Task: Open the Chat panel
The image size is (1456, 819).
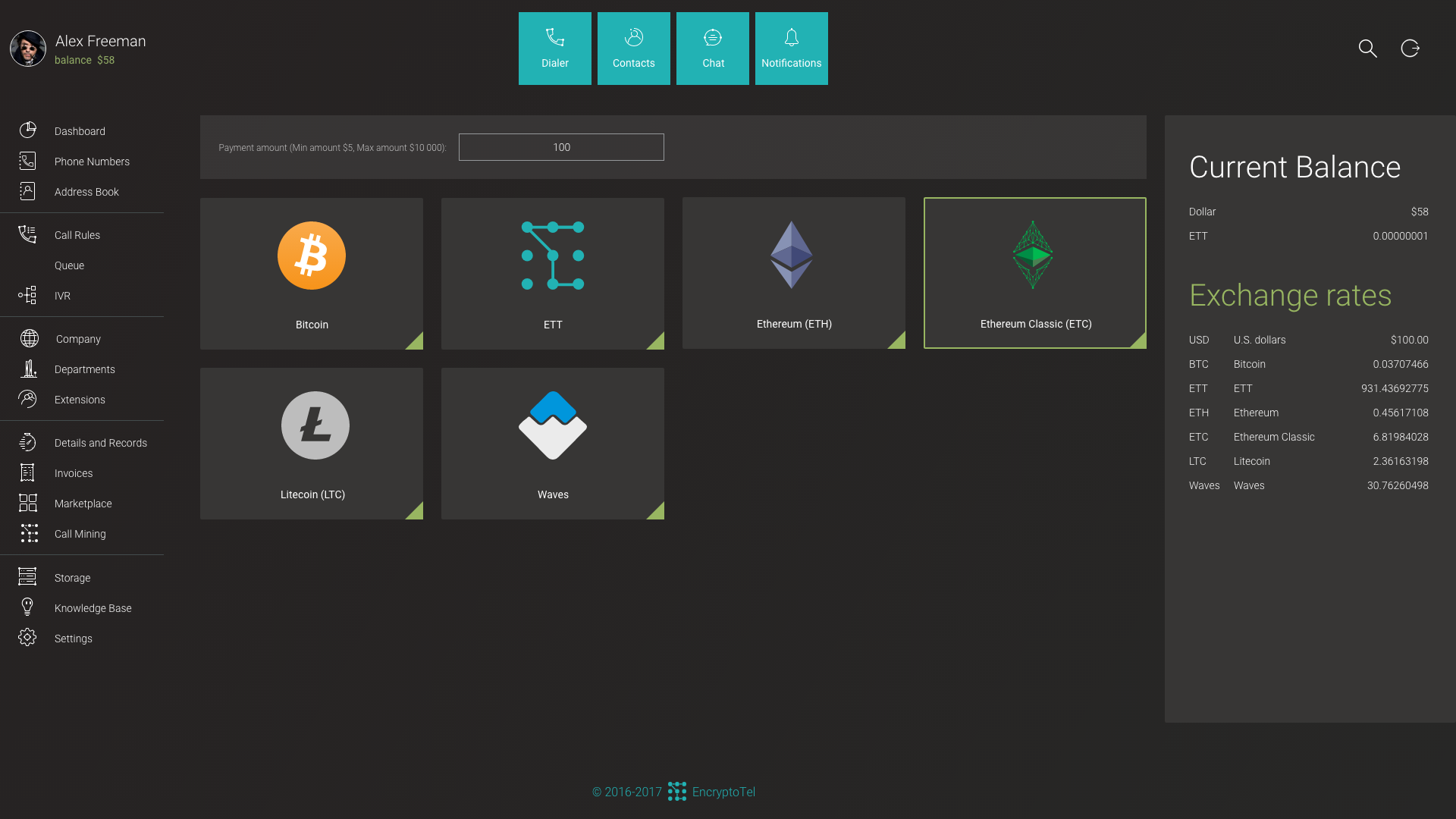Action: point(713,49)
